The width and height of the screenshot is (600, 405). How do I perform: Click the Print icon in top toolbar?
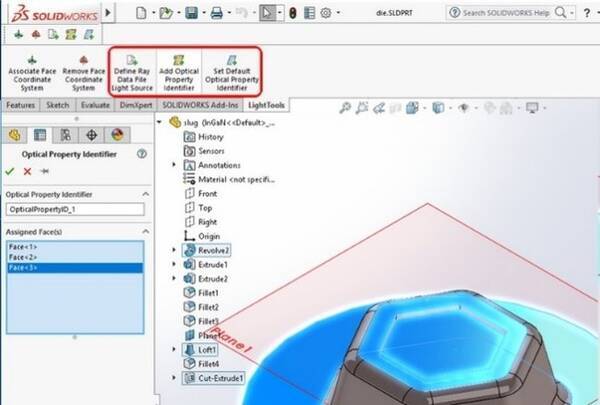(217, 13)
